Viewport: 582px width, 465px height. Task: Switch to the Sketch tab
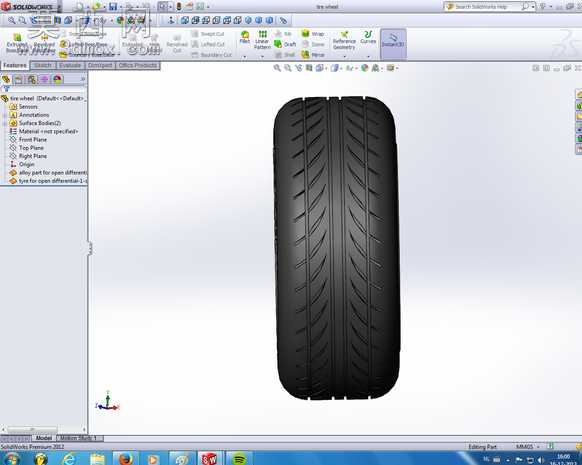coord(43,65)
